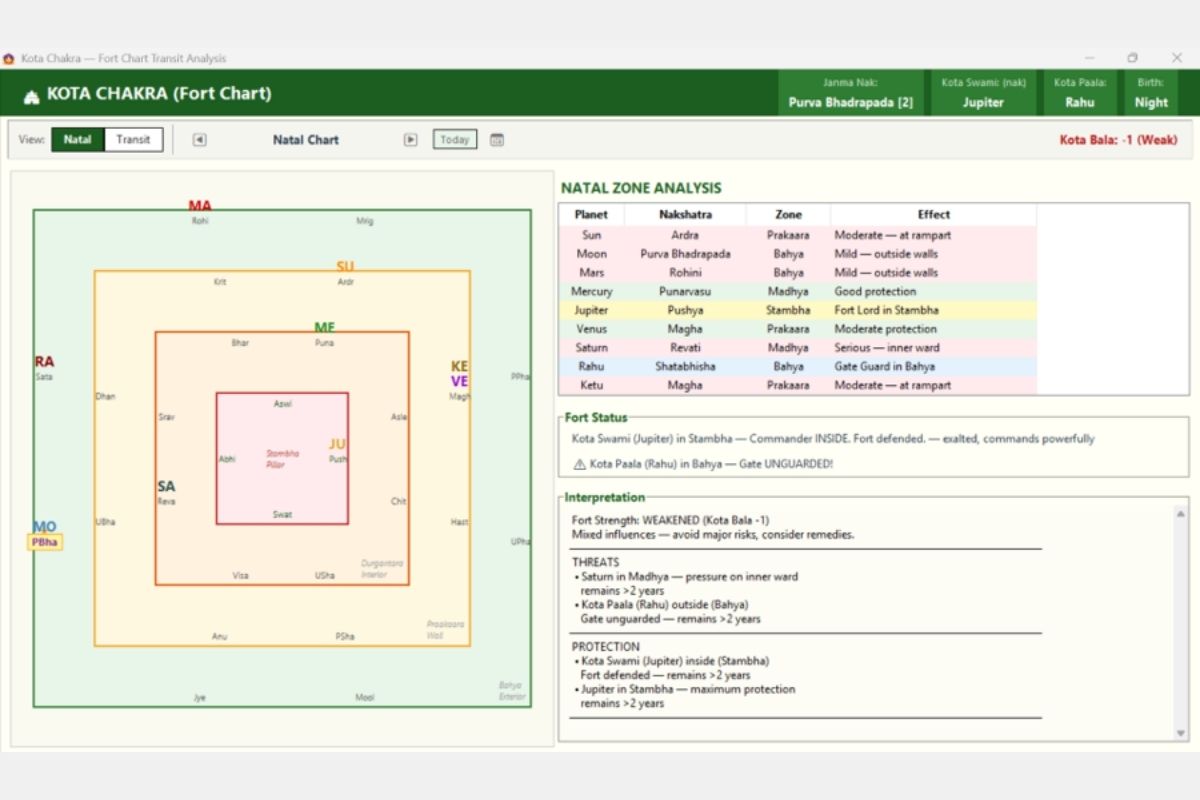
Task: Maximize the Kota Chakra window
Action: click(x=1133, y=58)
